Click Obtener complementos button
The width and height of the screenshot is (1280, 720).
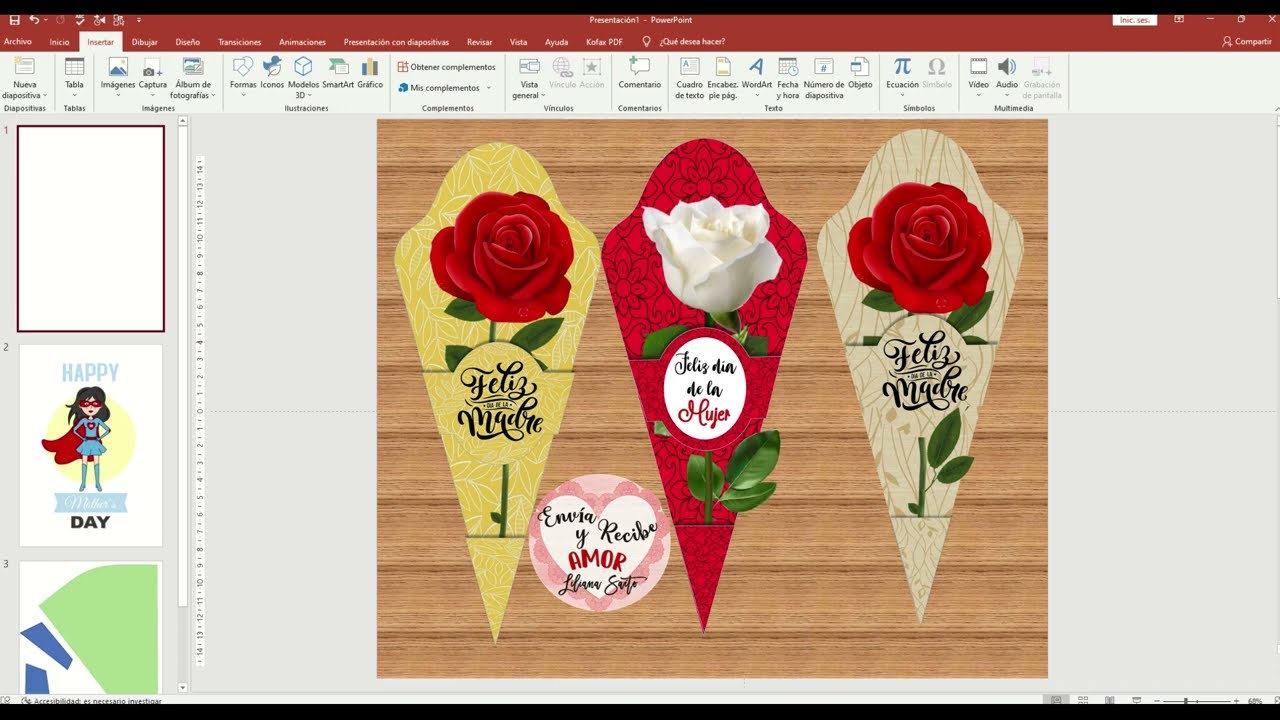[x=446, y=67]
